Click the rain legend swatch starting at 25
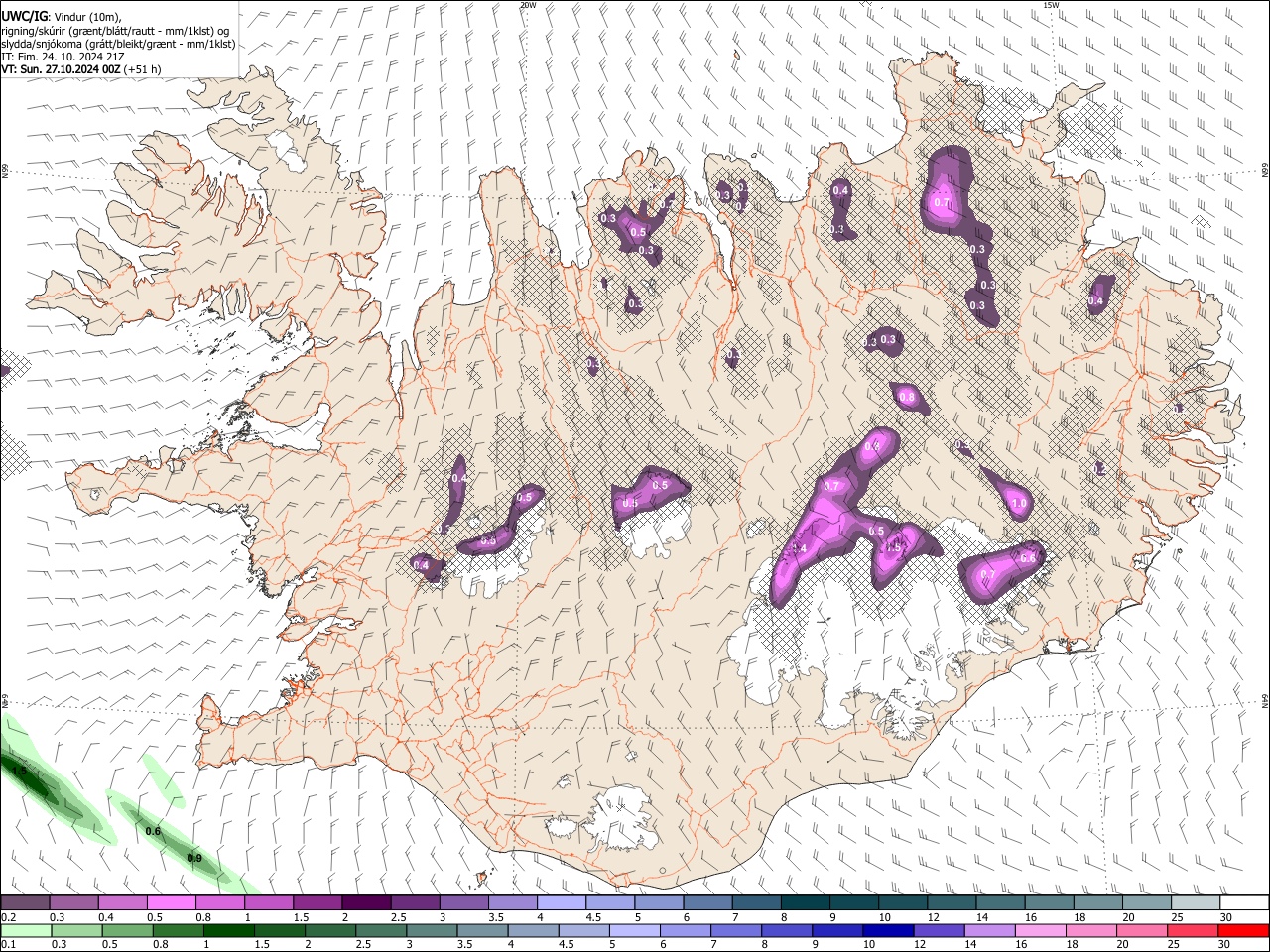 pyautogui.click(x=1191, y=931)
